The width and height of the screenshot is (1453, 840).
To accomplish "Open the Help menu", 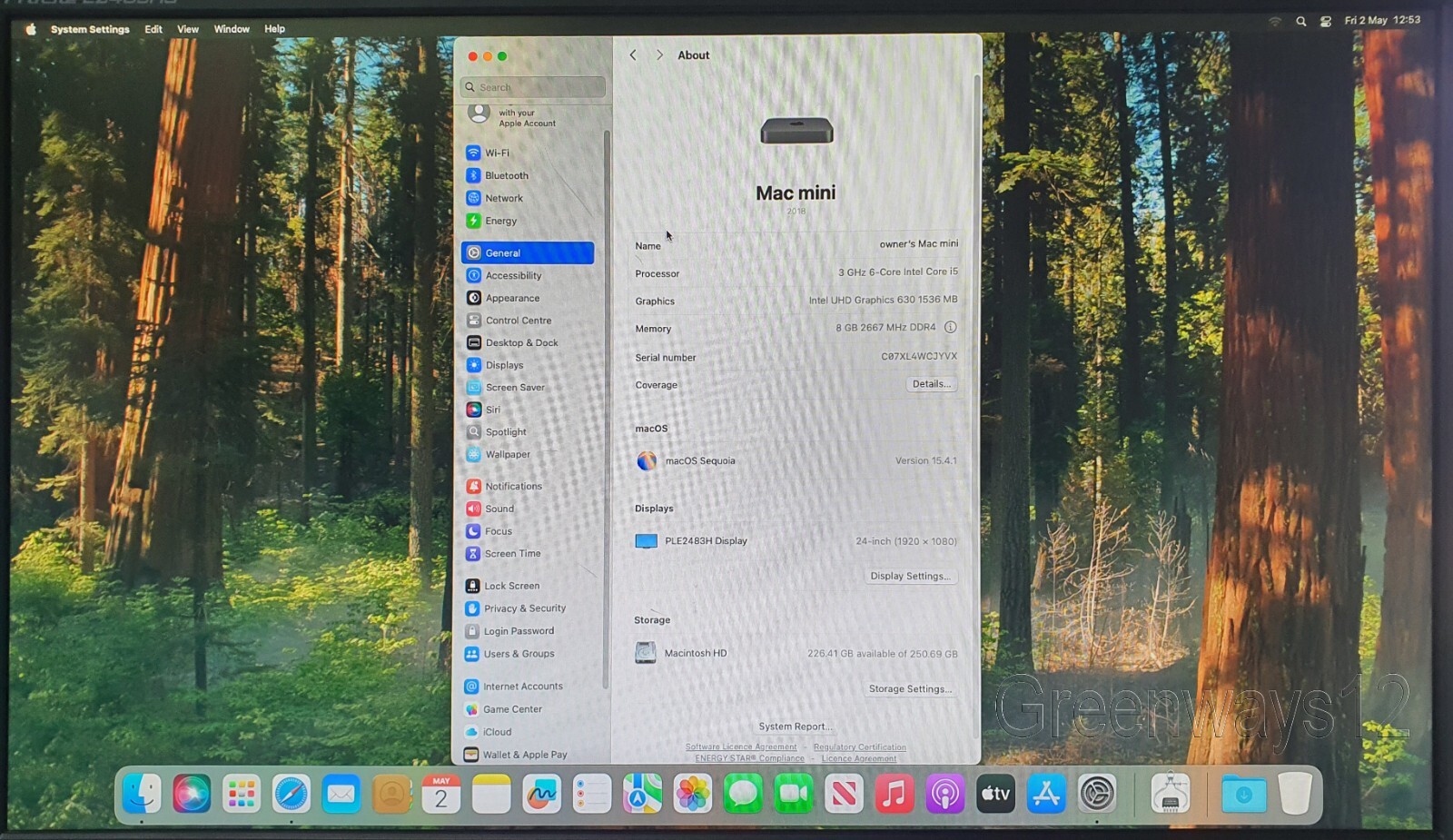I will 274,29.
